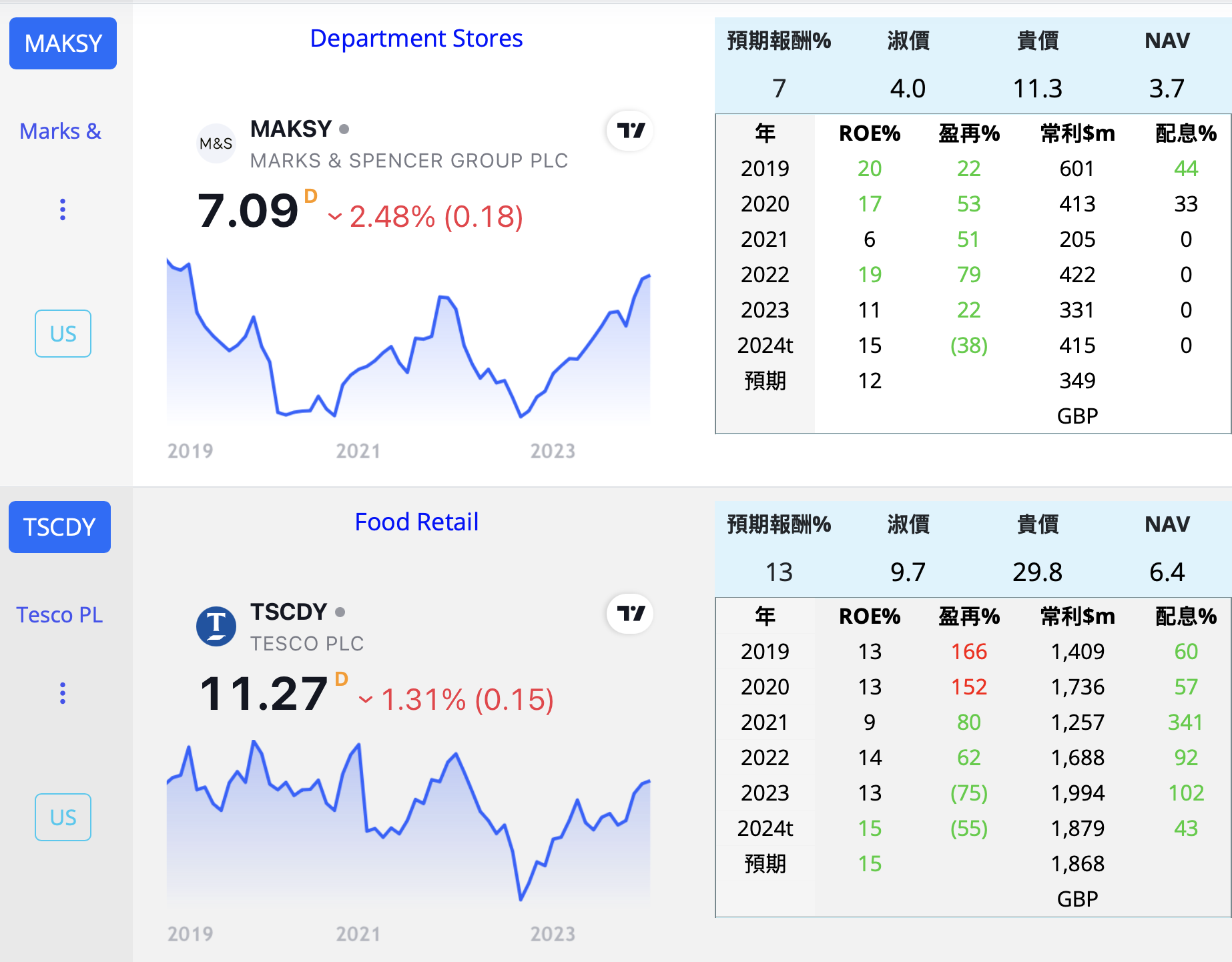This screenshot has height=962, width=1232.
Task: Click the market status dot next to TSCDY
Action: pyautogui.click(x=340, y=612)
